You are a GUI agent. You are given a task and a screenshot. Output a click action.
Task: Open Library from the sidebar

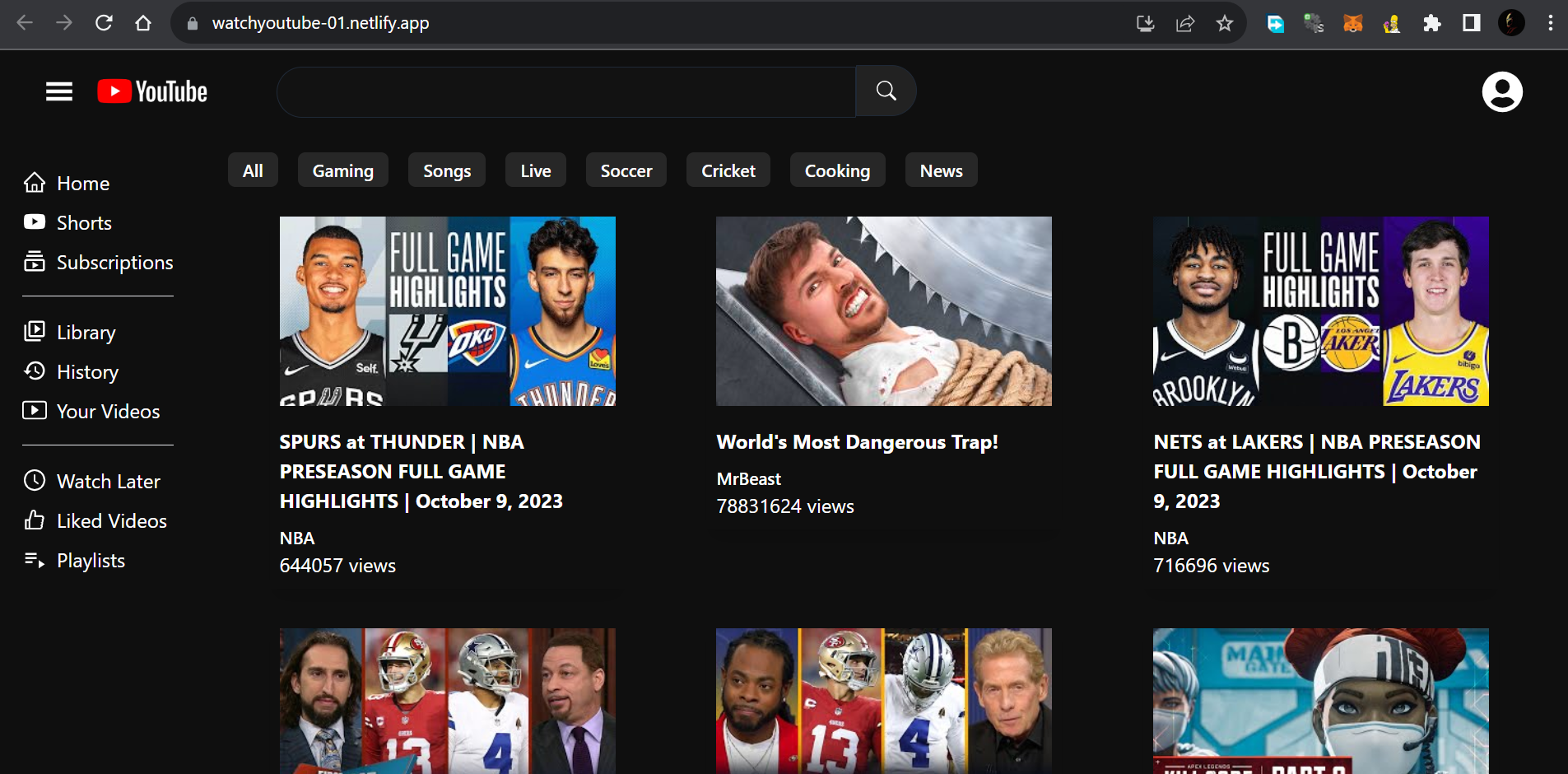click(86, 333)
